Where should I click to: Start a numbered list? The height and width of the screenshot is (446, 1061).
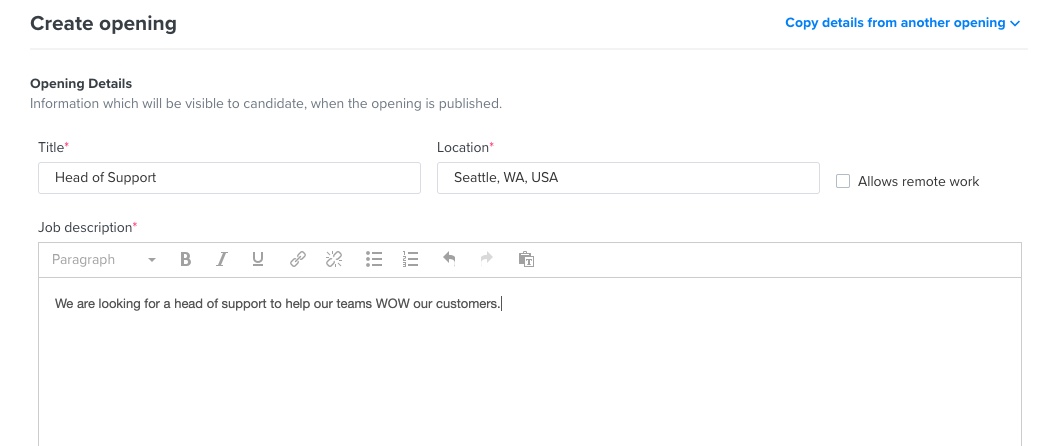coord(410,260)
